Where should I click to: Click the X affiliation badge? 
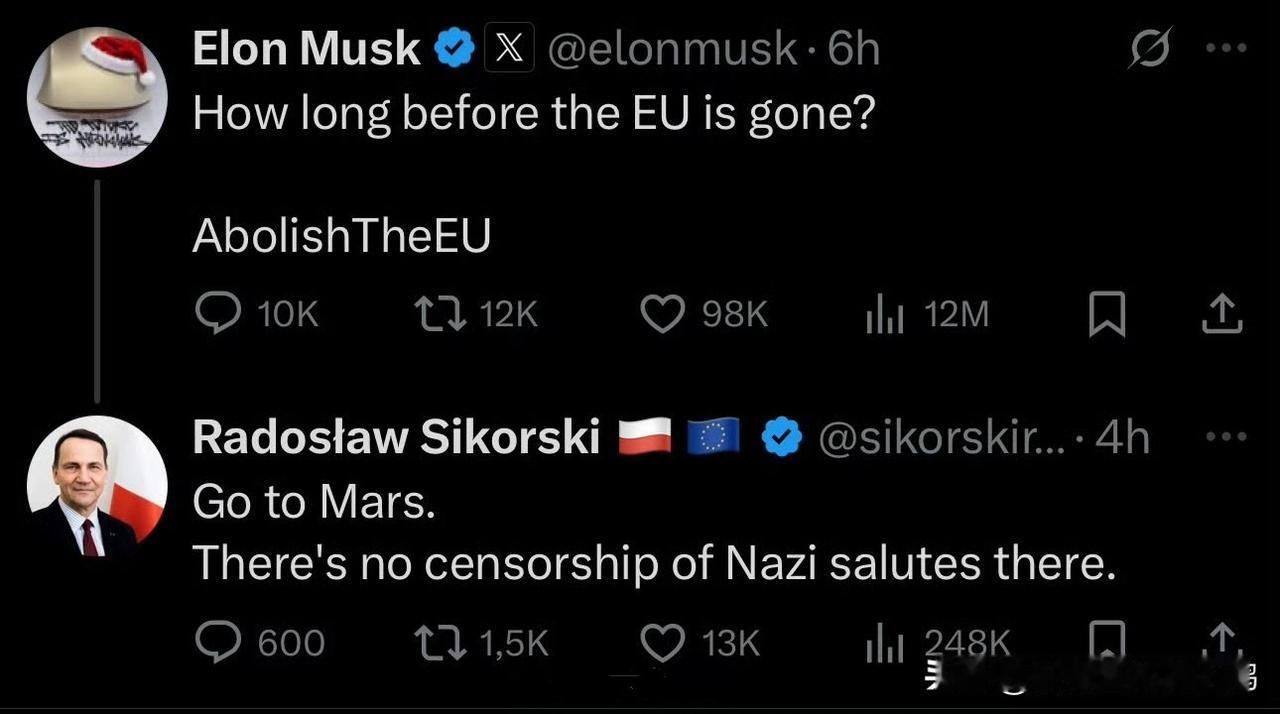coord(509,49)
